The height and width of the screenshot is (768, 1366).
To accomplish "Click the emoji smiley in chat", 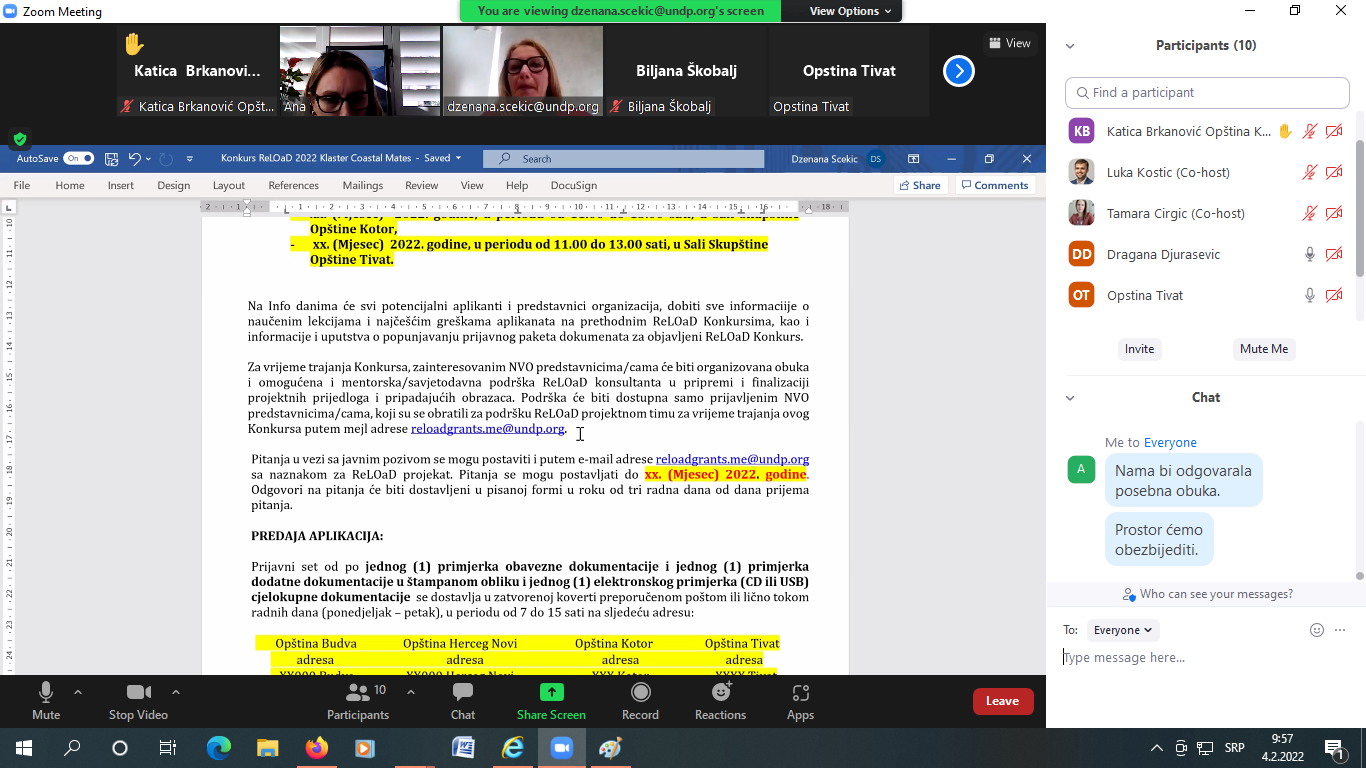I will pyautogui.click(x=1317, y=630).
